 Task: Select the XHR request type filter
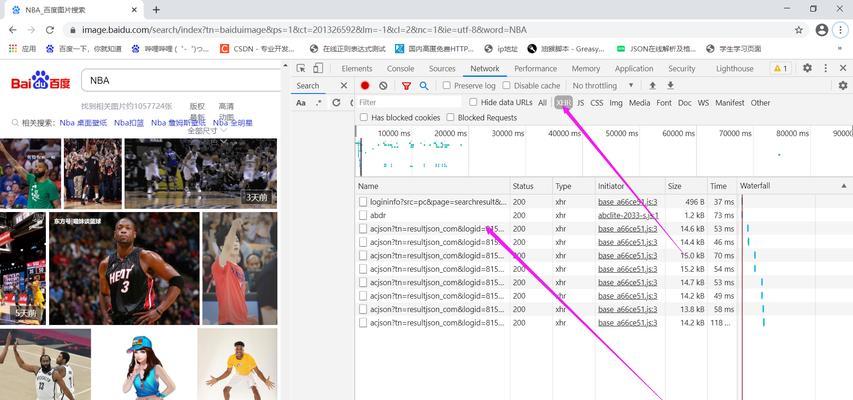point(563,102)
